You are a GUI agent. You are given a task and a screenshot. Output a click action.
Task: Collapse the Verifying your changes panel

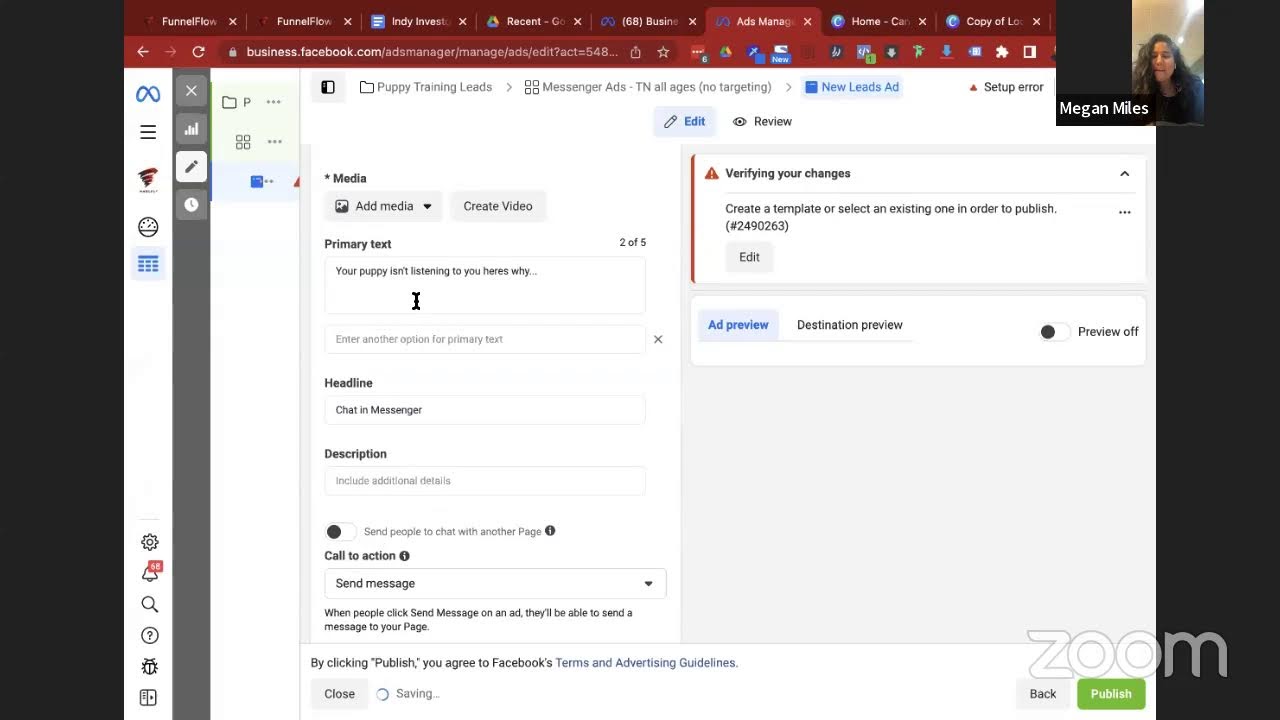[1124, 174]
